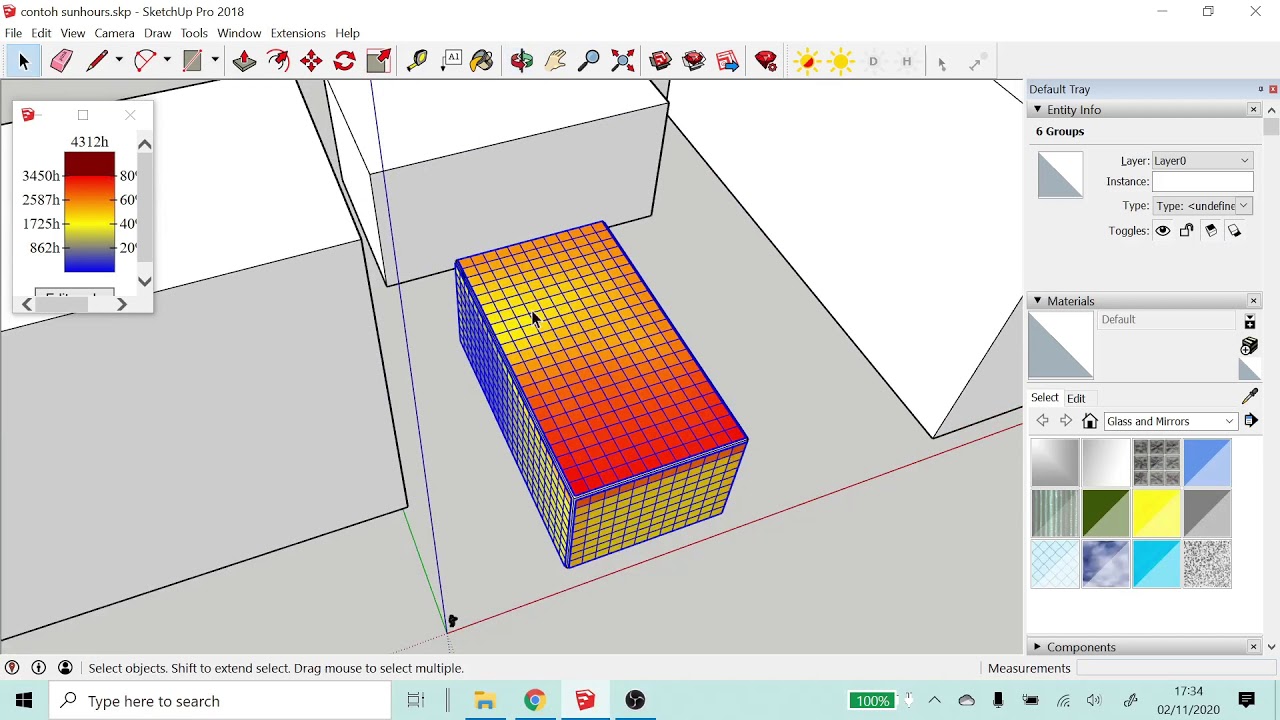Activate the Push/Pull tool
The width and height of the screenshot is (1280, 720).
point(244,62)
